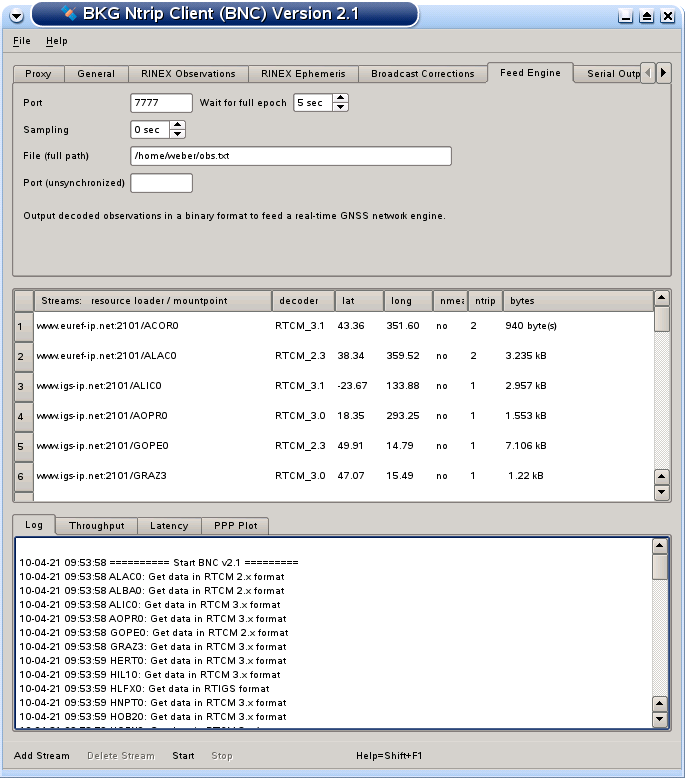685x778 pixels.
Task: Increase the Wait for full epoch value
Action: pos(340,98)
